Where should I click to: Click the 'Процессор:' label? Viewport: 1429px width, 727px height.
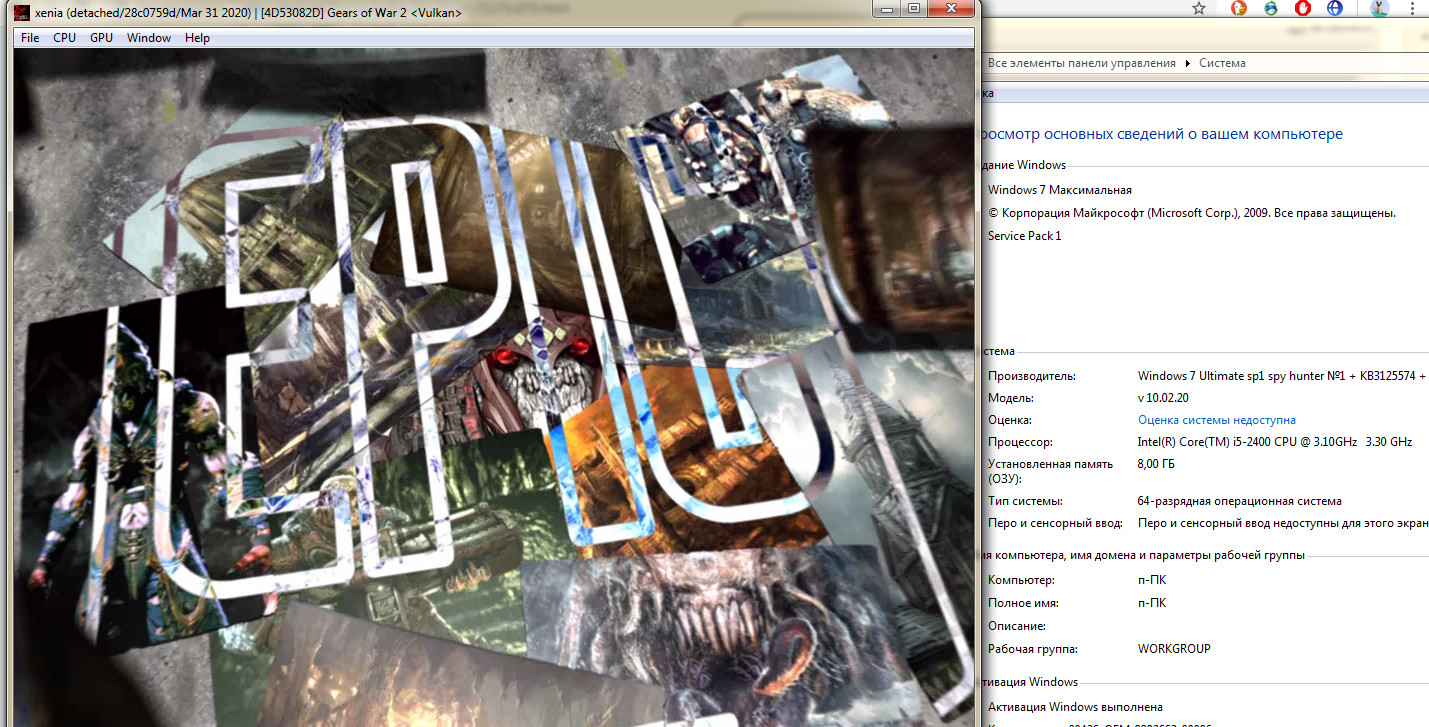click(x=1020, y=442)
